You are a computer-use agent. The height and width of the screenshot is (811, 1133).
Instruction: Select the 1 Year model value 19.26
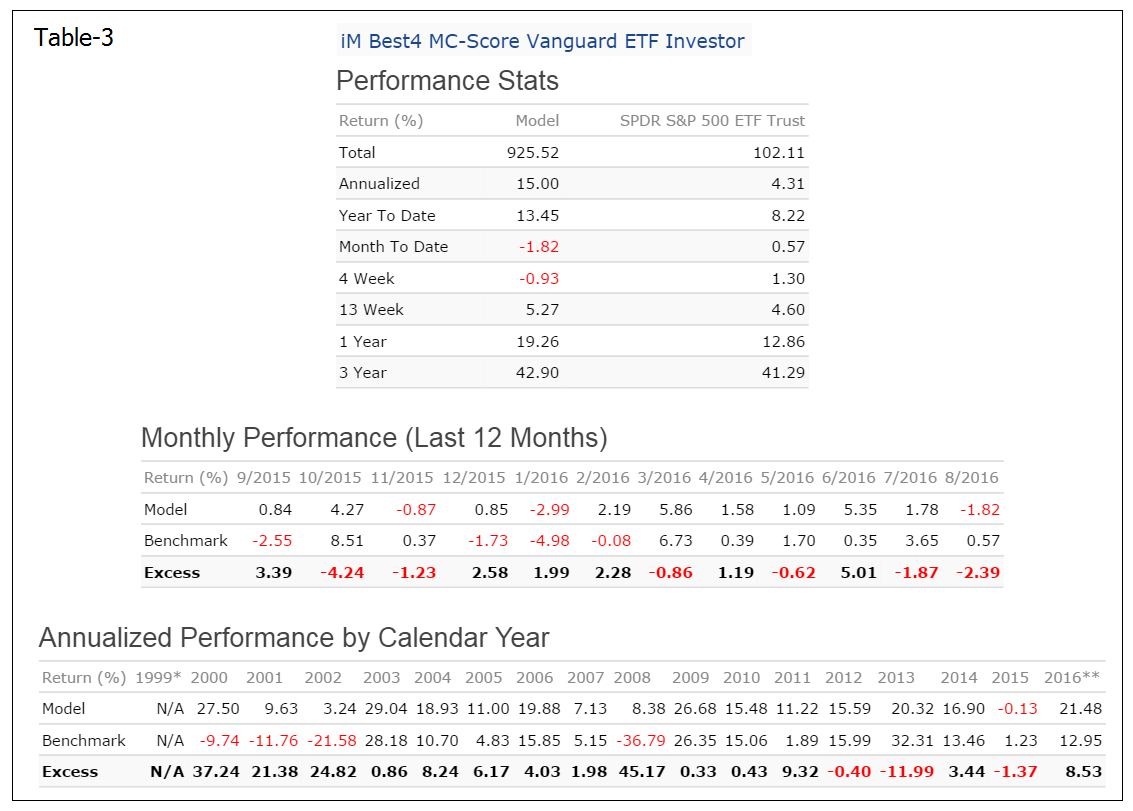[x=538, y=341]
